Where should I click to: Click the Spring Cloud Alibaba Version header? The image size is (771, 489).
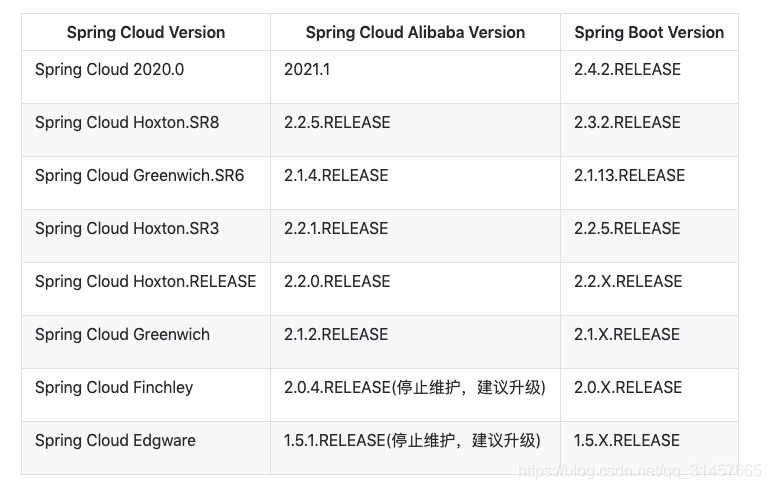(x=415, y=33)
